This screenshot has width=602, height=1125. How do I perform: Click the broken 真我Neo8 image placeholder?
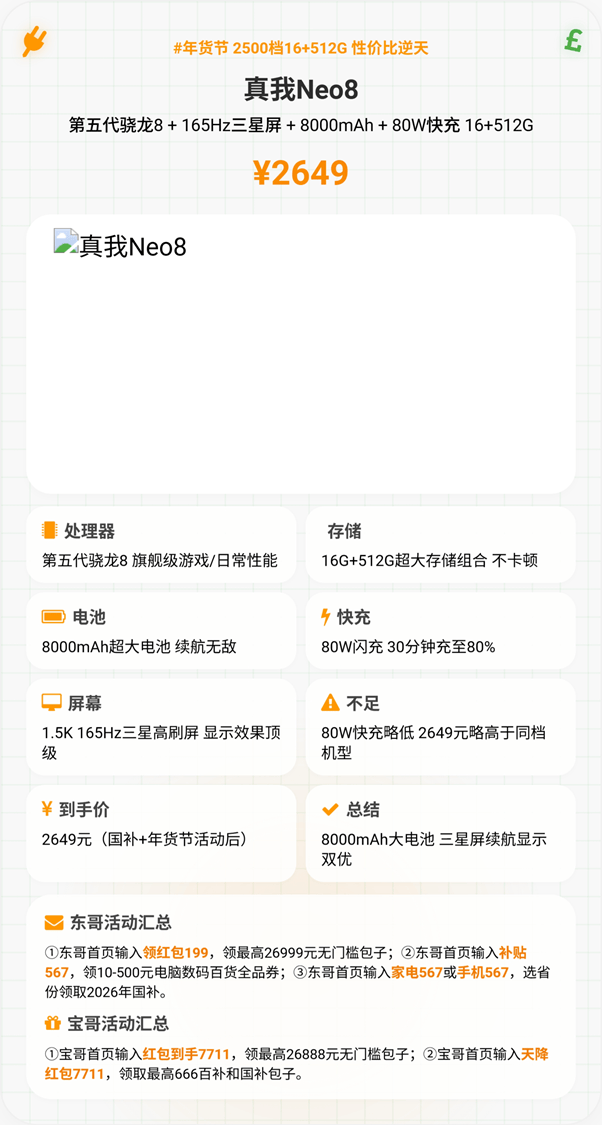(x=66, y=243)
